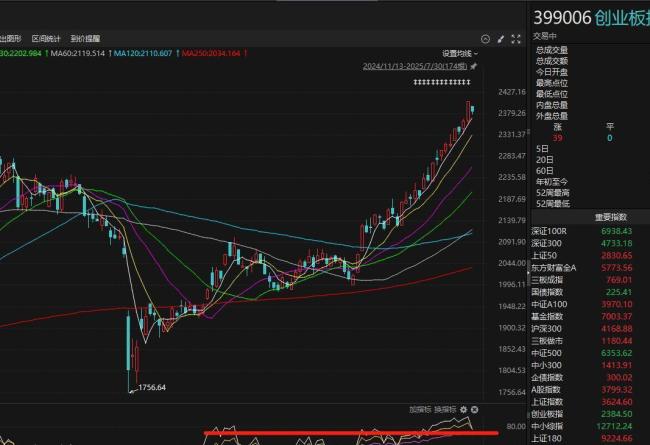This screenshot has width=650, height=445.
Task: Open the 中证500 index row
Action: [590, 353]
